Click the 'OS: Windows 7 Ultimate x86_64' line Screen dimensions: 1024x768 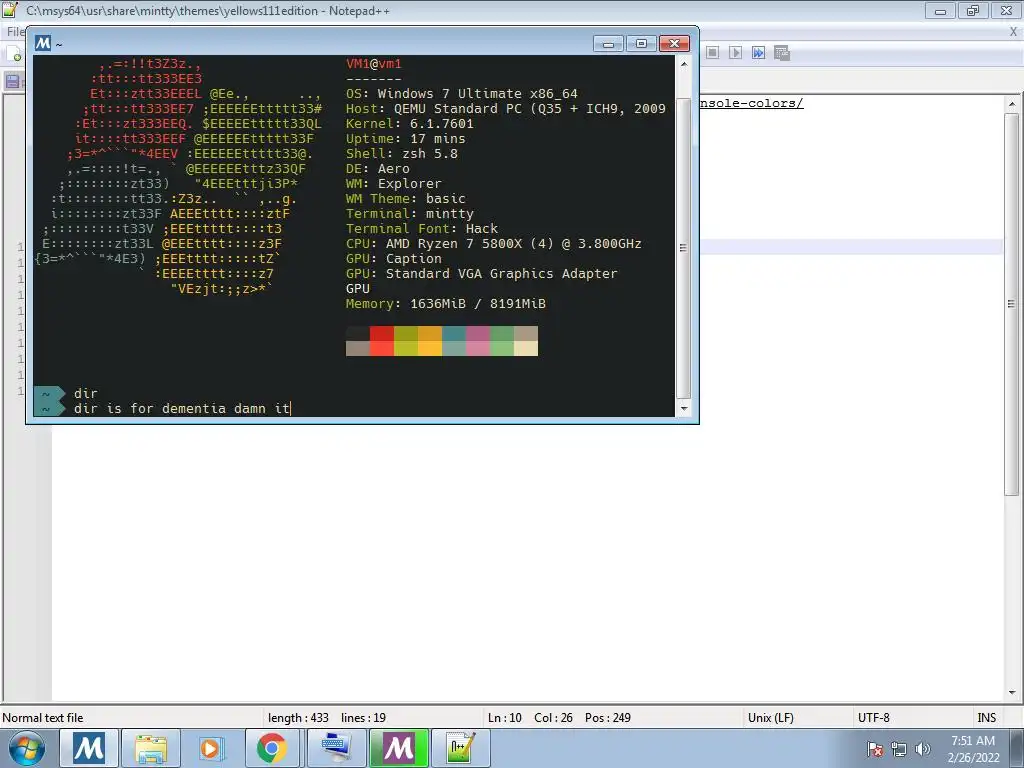coord(462,94)
